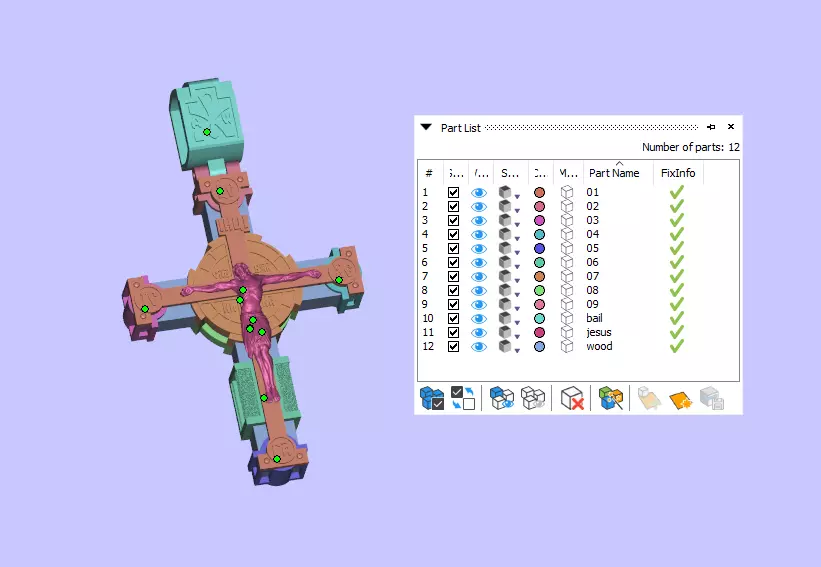Close the Part List panel
This screenshot has height=567, width=821.
coord(731,127)
